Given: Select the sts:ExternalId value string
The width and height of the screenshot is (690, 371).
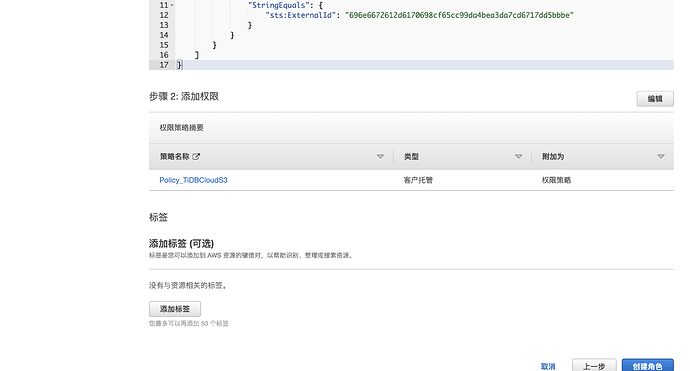Looking at the screenshot, I should point(459,15).
